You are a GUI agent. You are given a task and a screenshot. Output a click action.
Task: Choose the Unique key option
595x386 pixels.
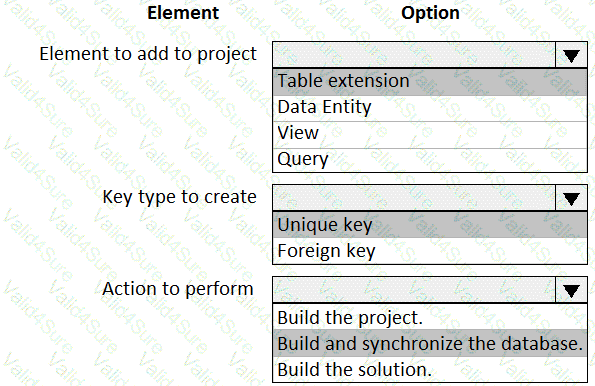pos(430,225)
